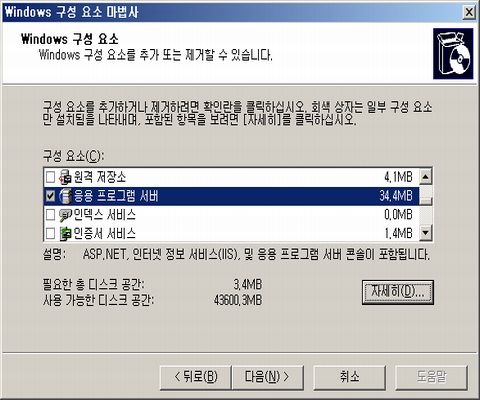The height and width of the screenshot is (400, 480).
Task: Click the list scroll up arrow
Action: click(425, 177)
